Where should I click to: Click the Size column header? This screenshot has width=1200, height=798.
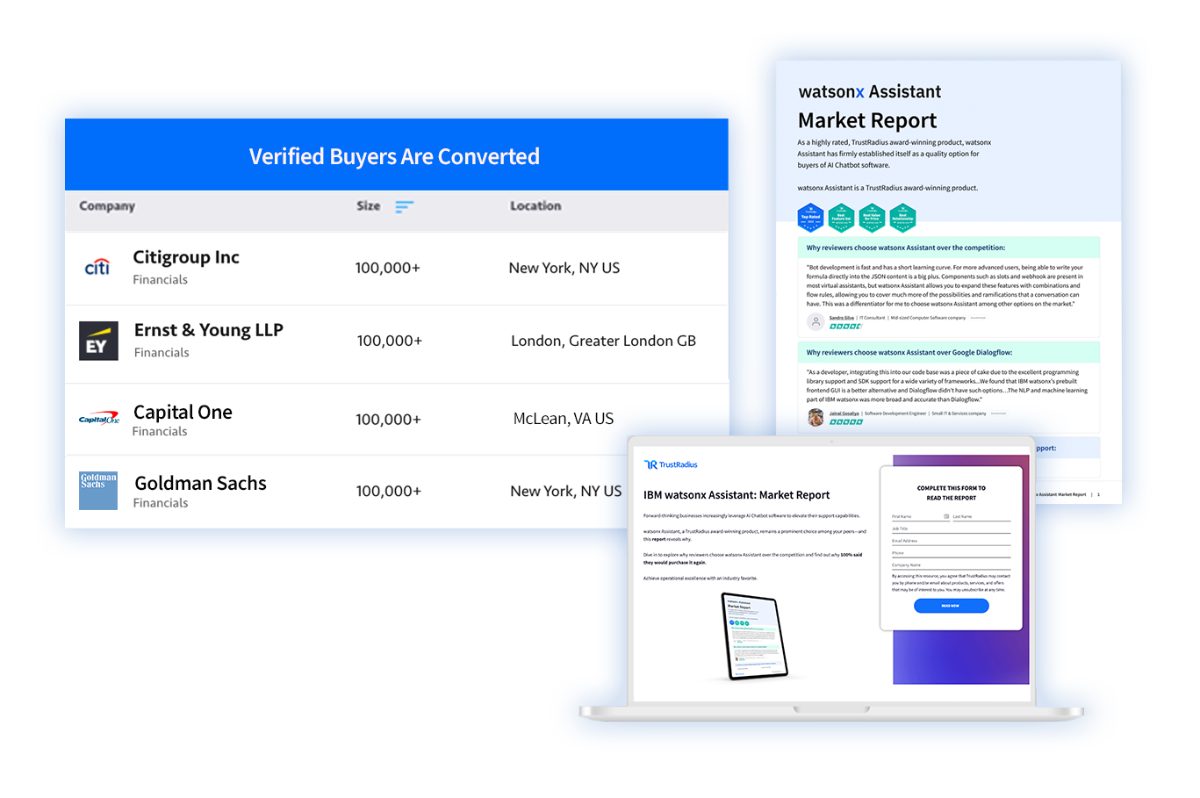(368, 206)
